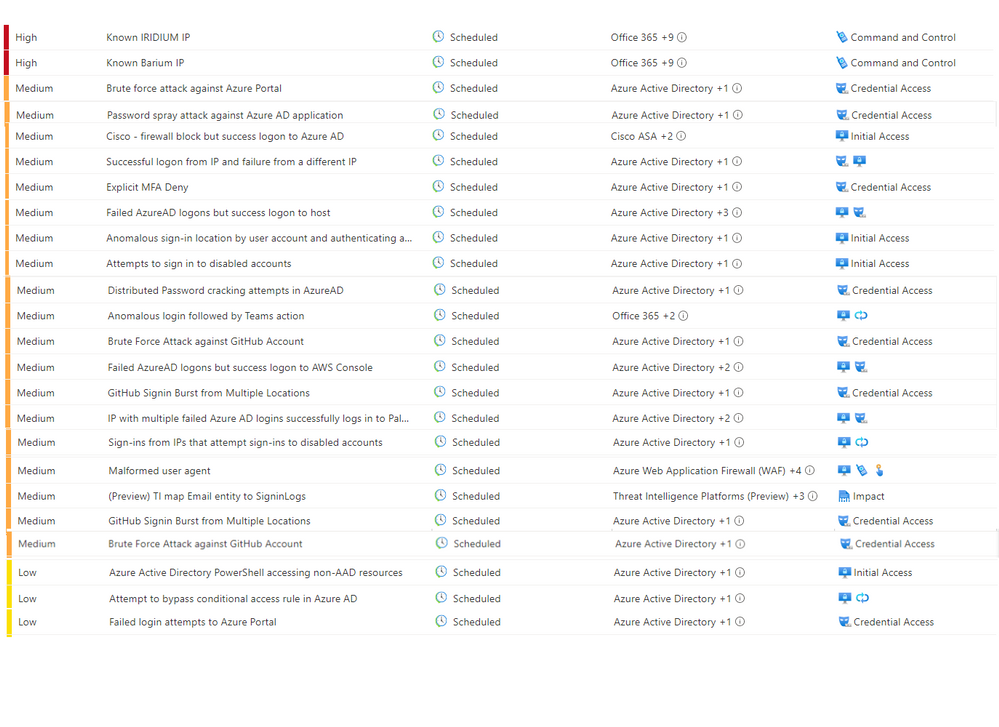Click Credential Access mask icon in Failed AzureAD logons to AWS Console row
This screenshot has height=727, width=999.
click(861, 367)
